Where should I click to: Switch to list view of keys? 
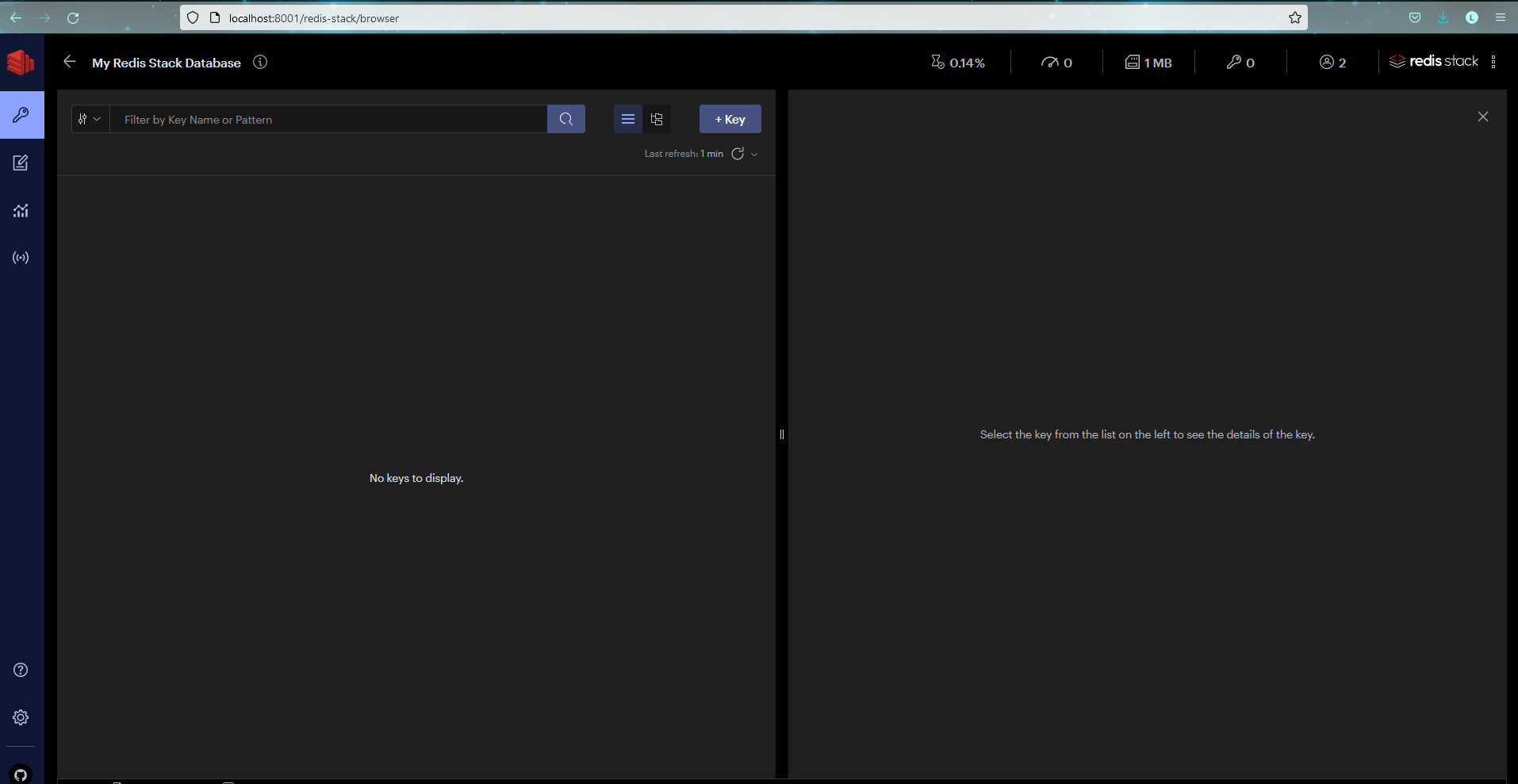[628, 119]
